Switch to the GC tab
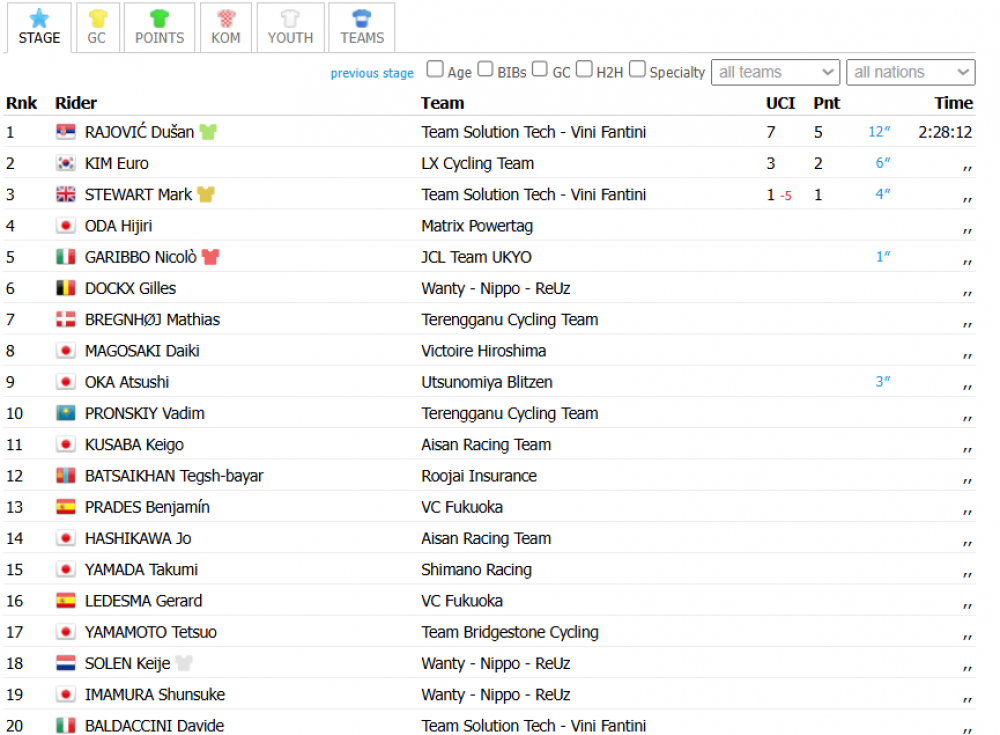The height and width of the screenshot is (735, 1000). coord(97,27)
